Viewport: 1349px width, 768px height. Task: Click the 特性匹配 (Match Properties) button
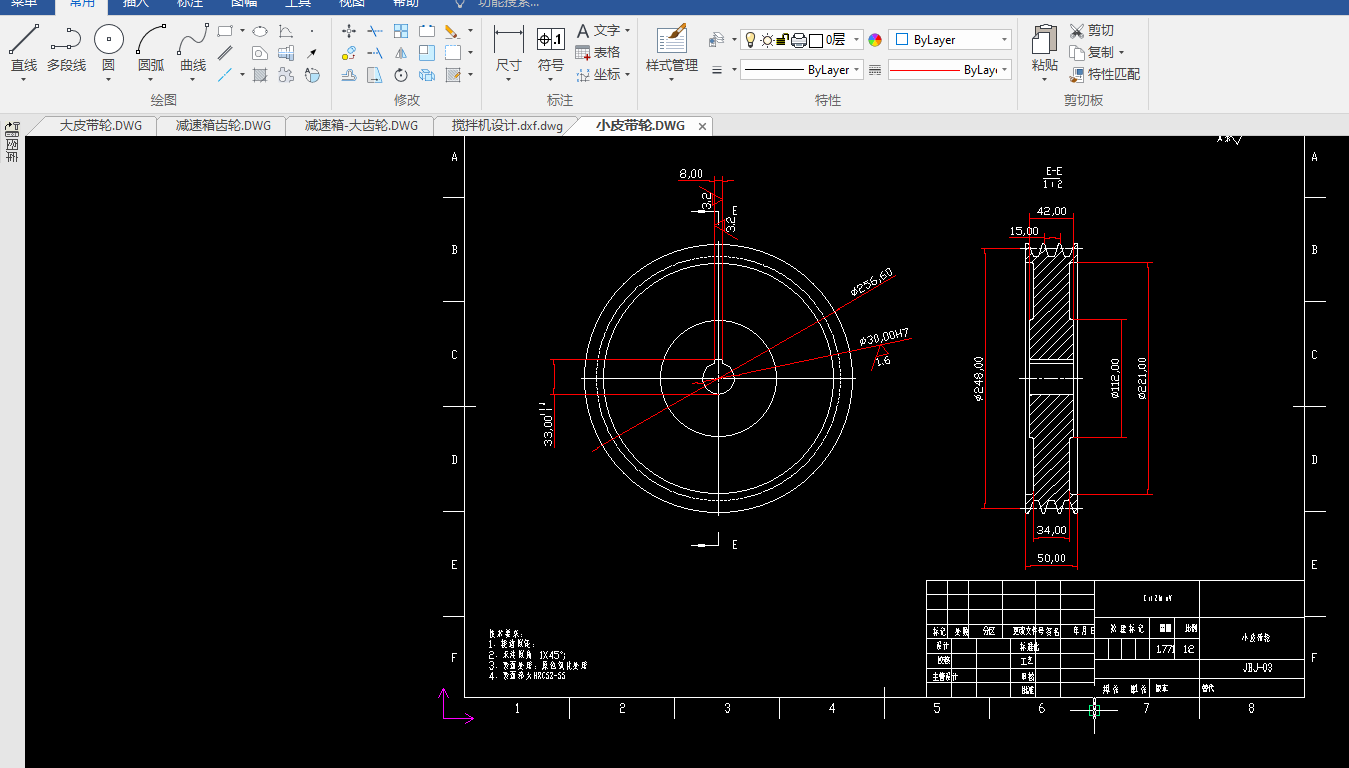[1104, 75]
